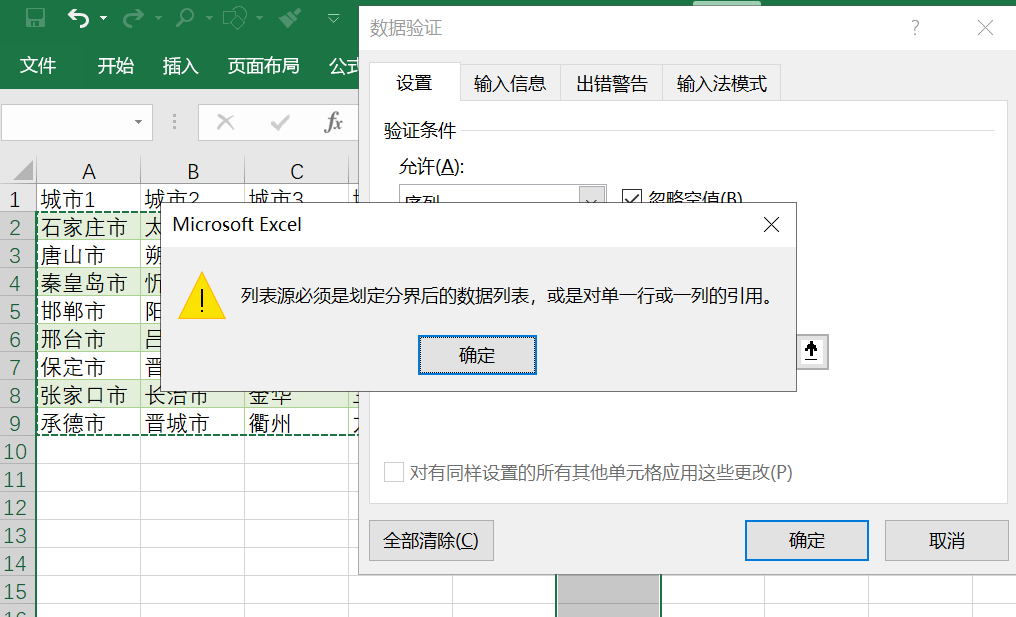Open the 序列 validation criteria dropdown

[x=592, y=195]
